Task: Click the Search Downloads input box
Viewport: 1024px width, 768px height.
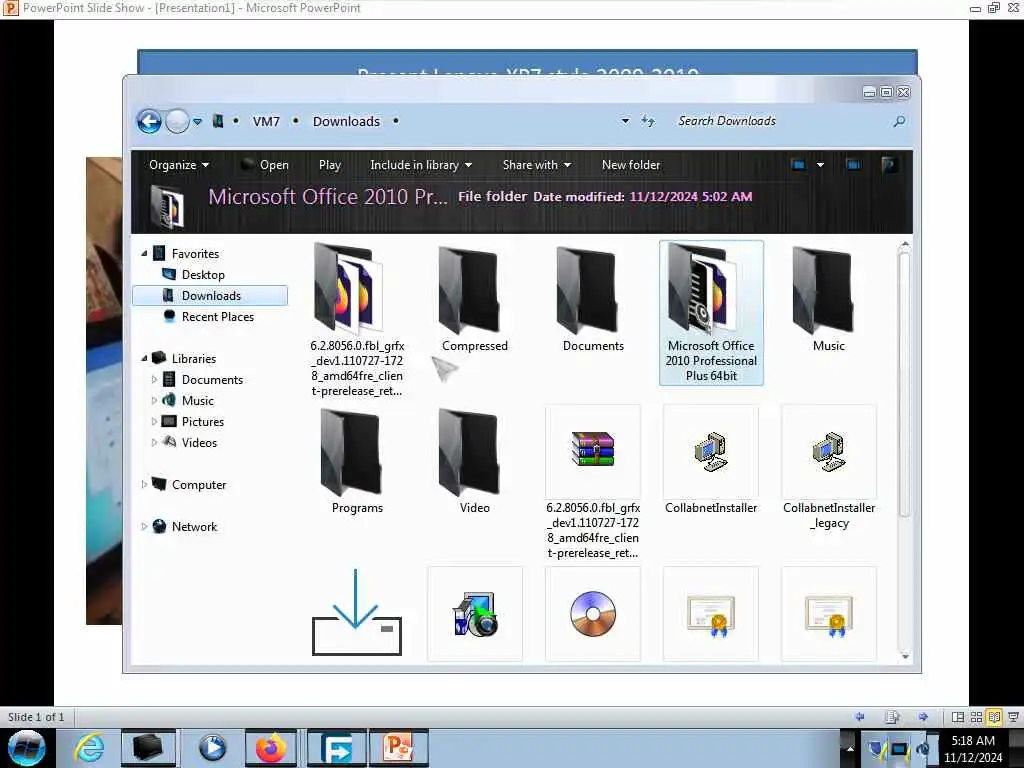Action: pos(781,121)
